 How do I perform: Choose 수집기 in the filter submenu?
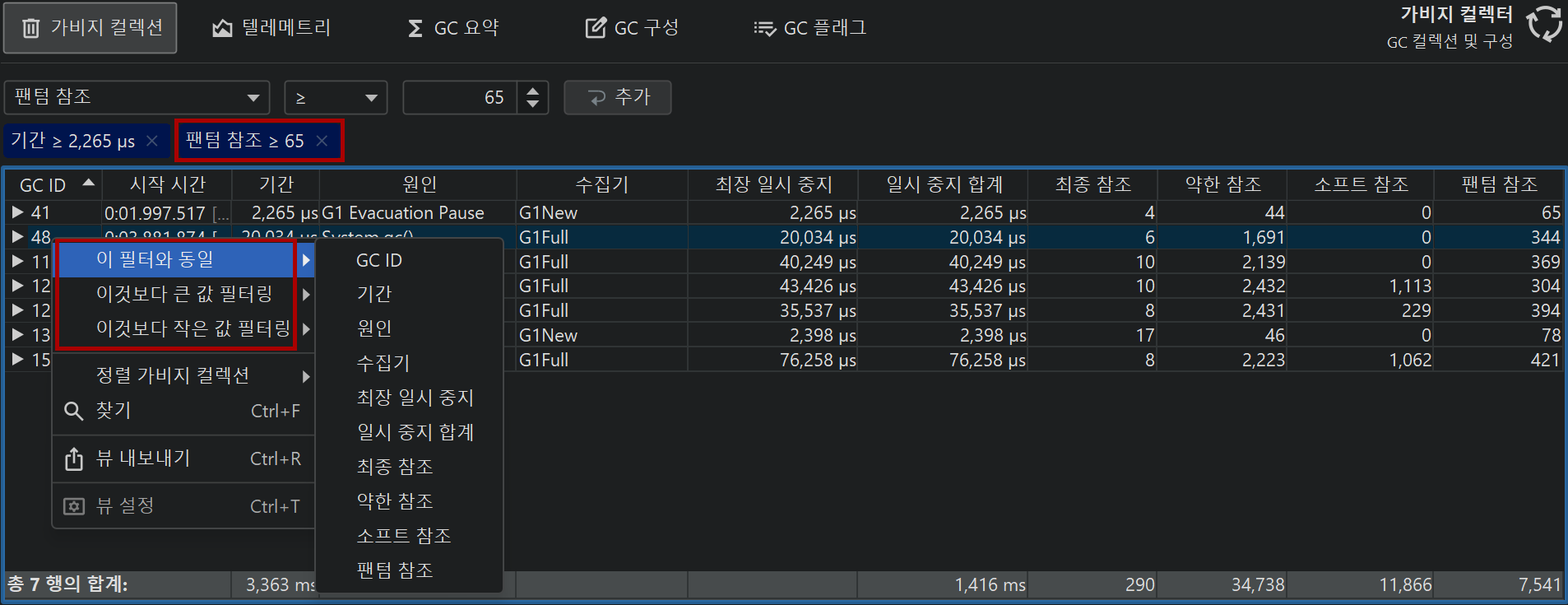point(383,363)
